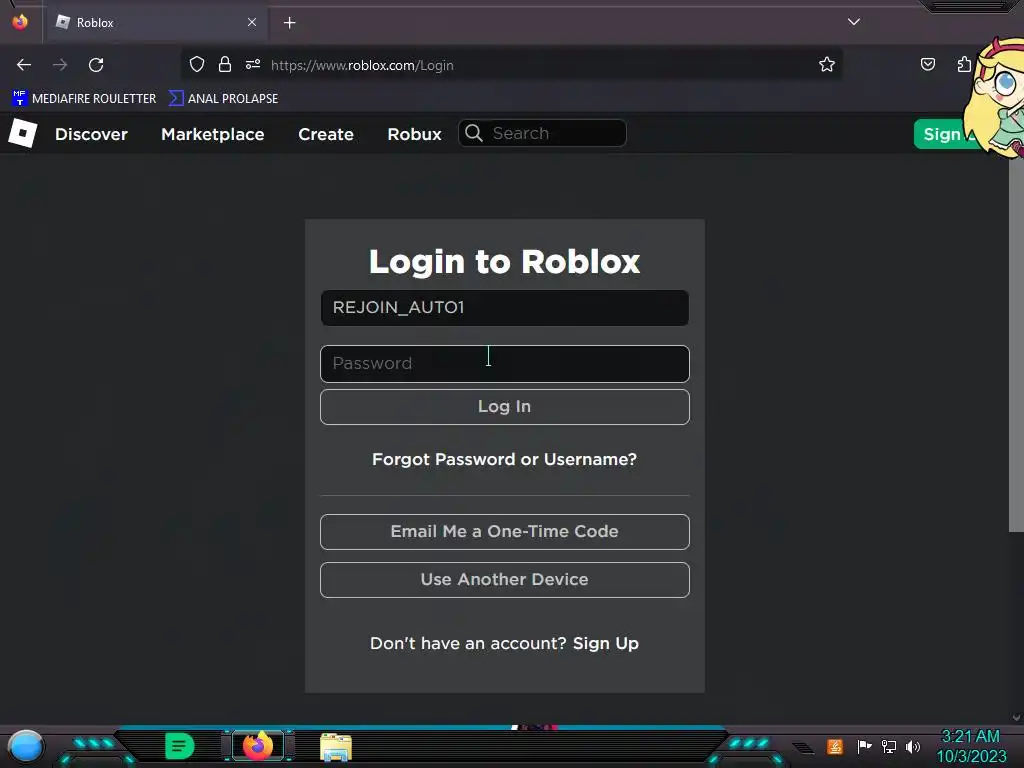Bookmark this page with the star icon
This screenshot has width=1024, height=768.
point(827,65)
